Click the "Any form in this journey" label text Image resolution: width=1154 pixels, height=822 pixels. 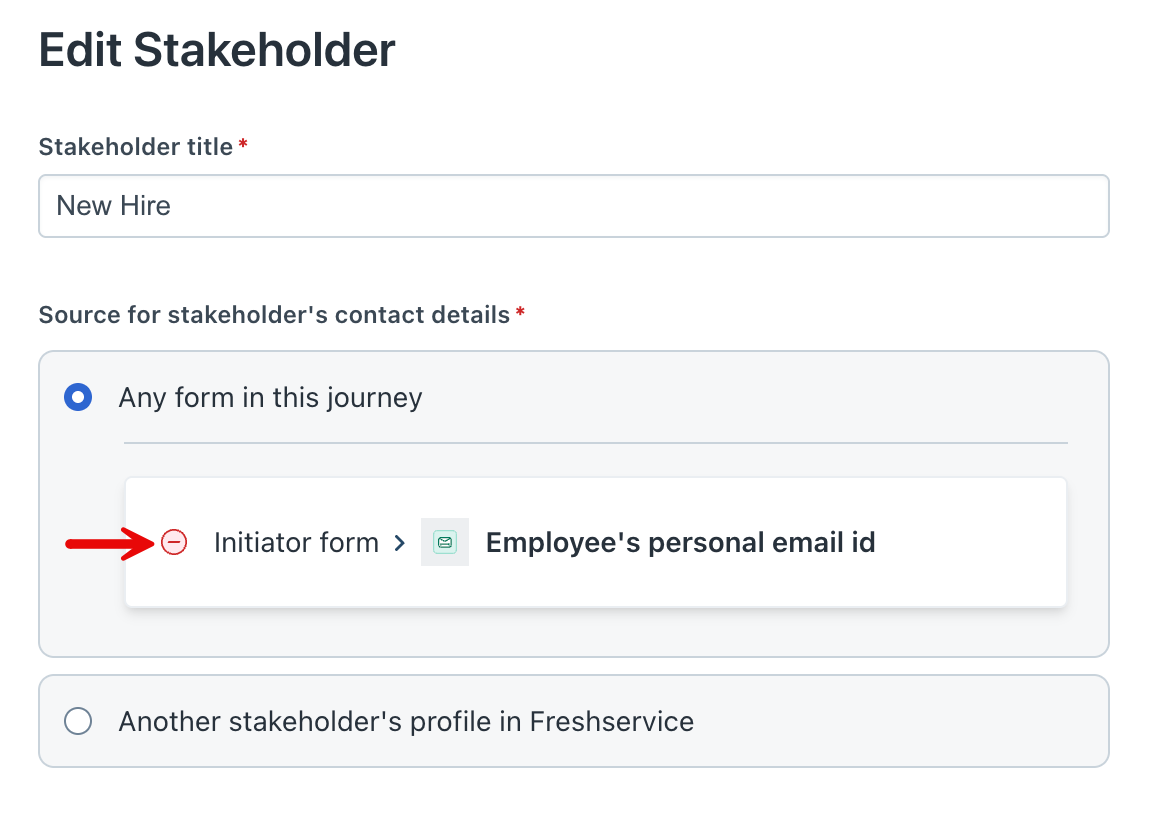pos(270,398)
